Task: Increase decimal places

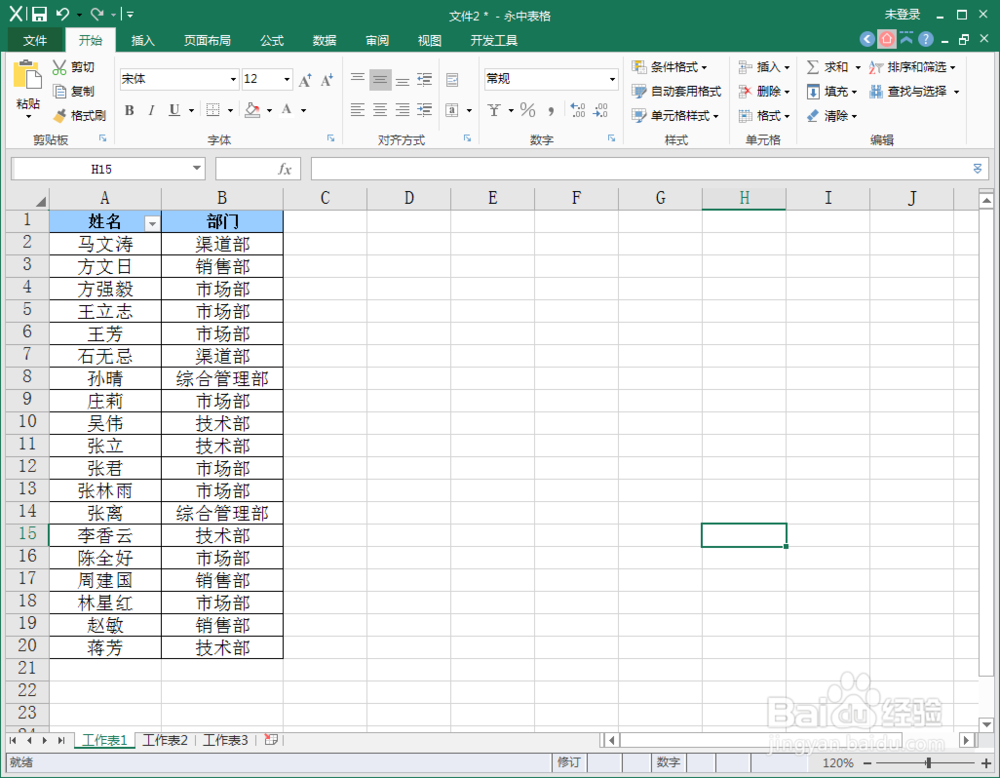Action: click(578, 110)
